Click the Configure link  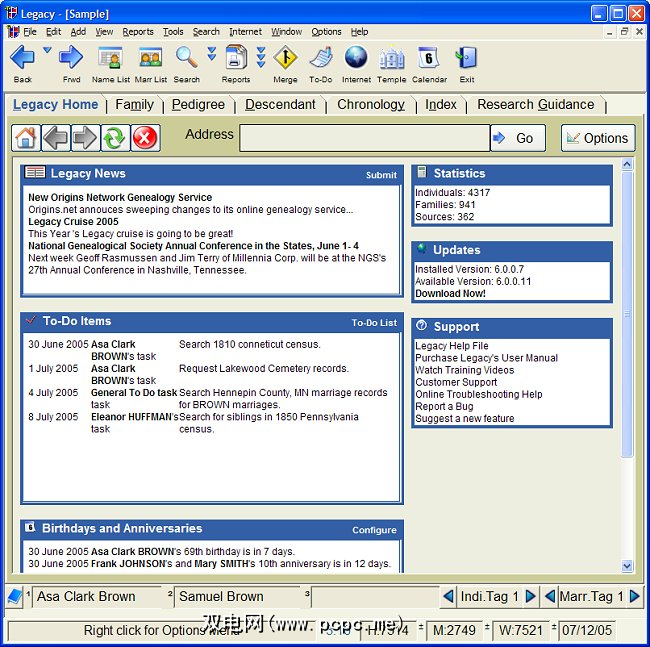click(374, 530)
